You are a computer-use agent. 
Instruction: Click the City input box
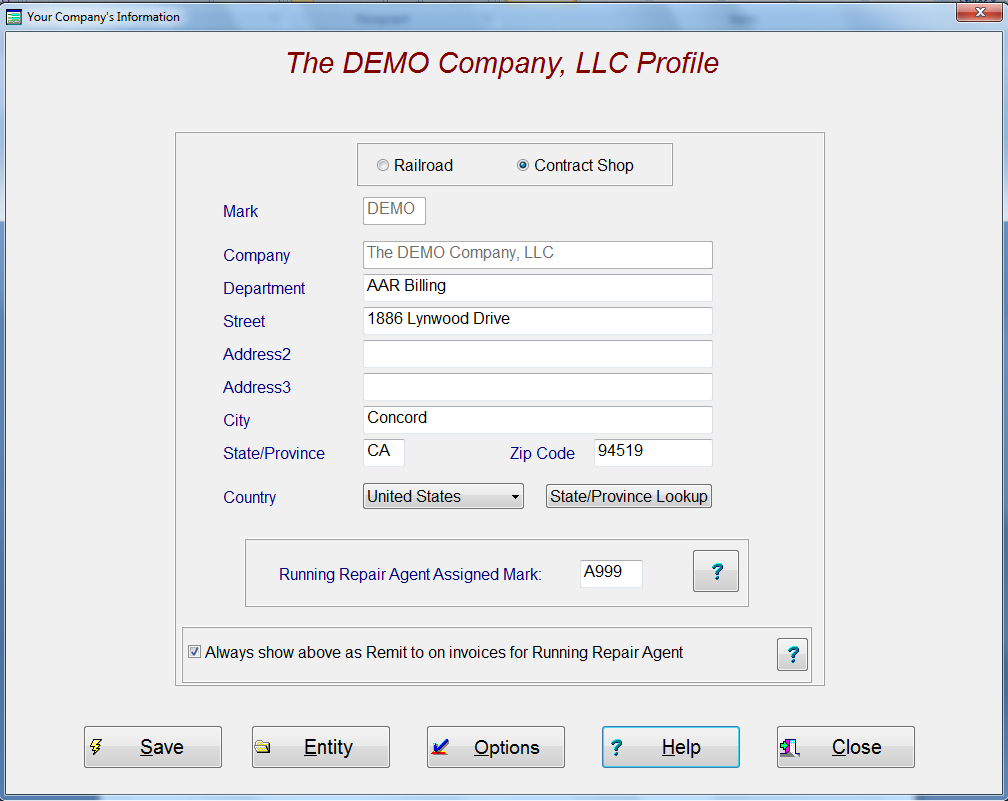click(537, 419)
